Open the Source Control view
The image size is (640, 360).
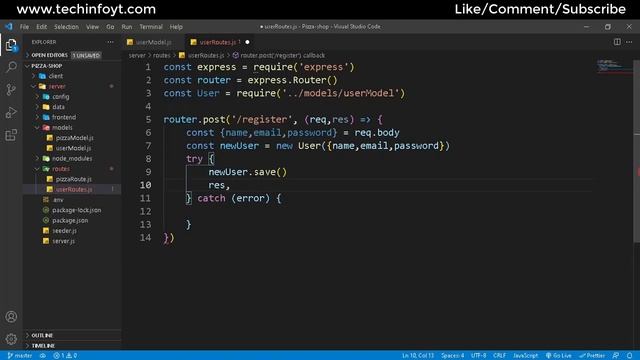tap(11, 89)
